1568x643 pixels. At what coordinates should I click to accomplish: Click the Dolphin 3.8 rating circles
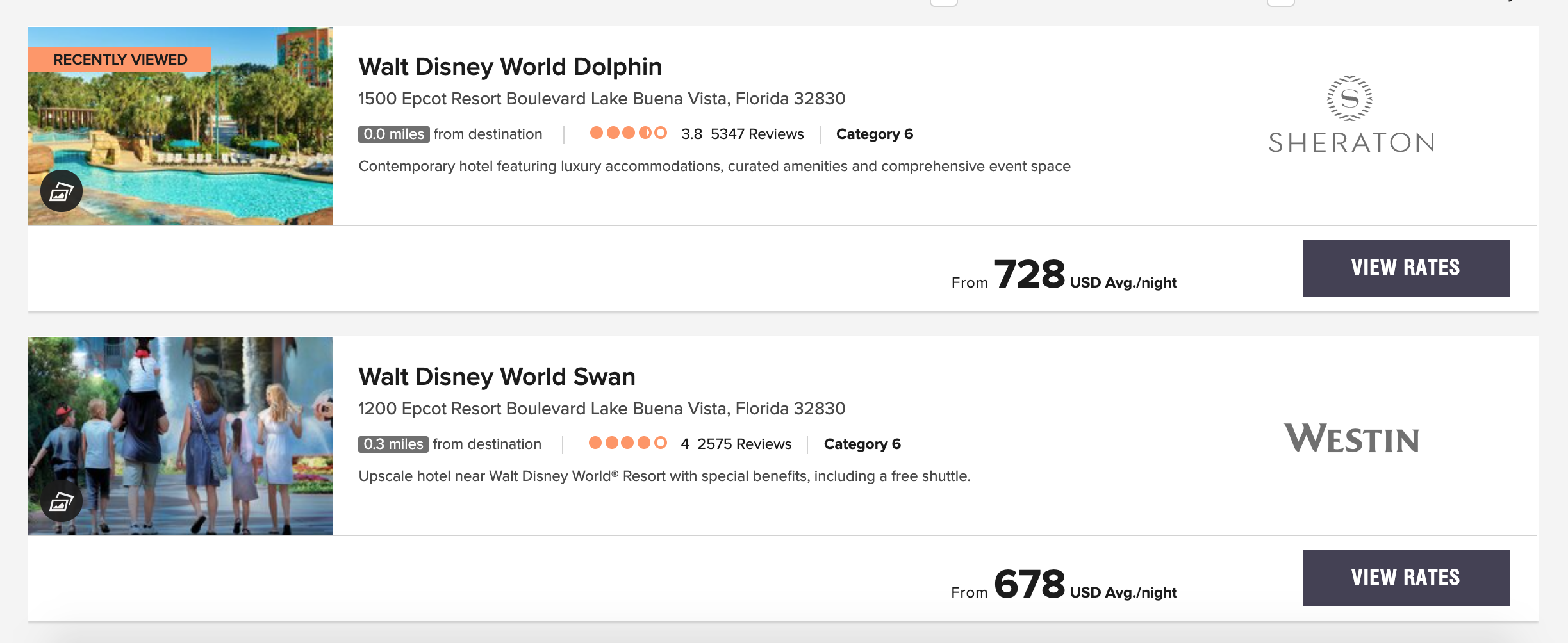pos(628,133)
